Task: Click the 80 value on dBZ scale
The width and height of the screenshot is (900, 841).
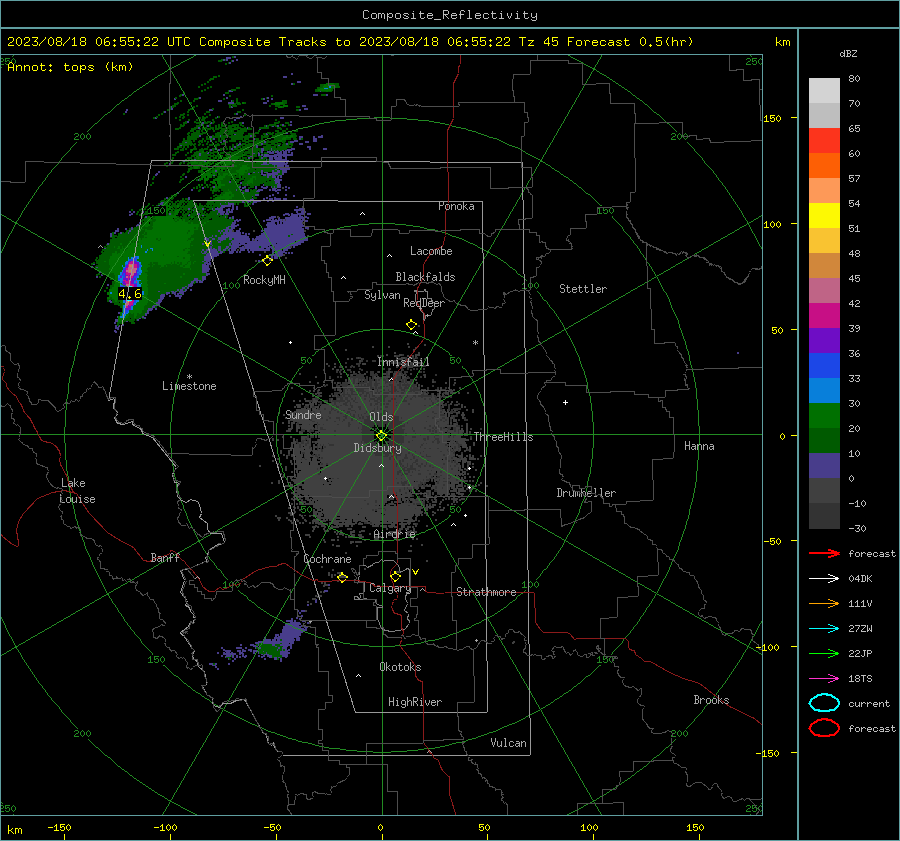Action: [854, 78]
